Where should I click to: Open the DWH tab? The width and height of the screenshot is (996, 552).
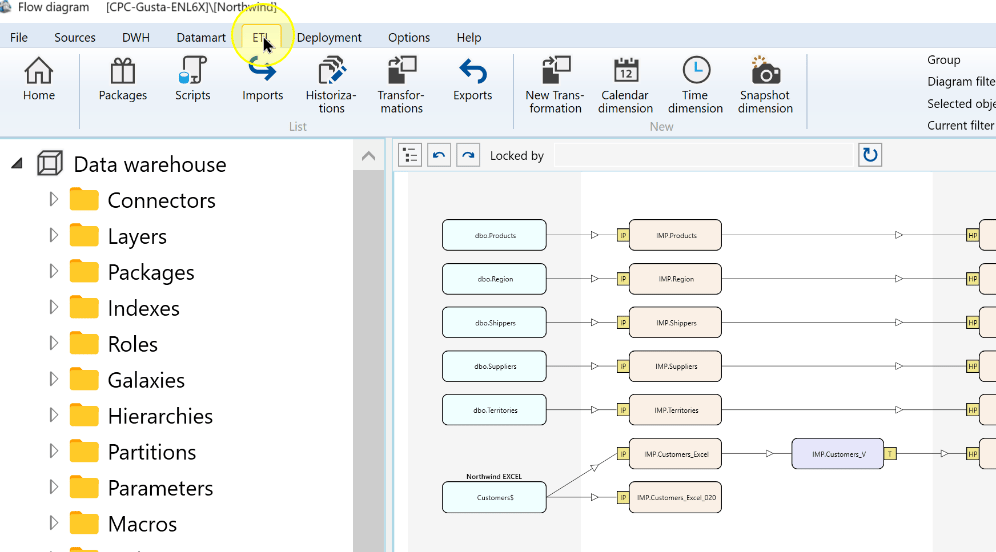(x=136, y=37)
